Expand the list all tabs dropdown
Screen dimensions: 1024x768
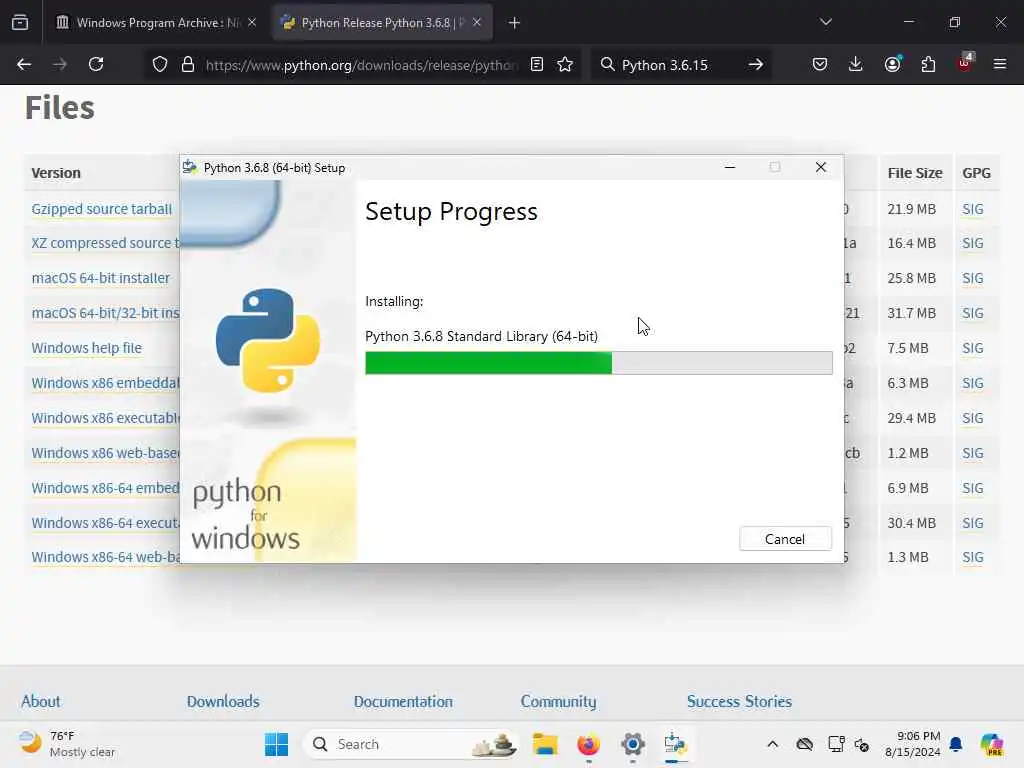point(825,22)
